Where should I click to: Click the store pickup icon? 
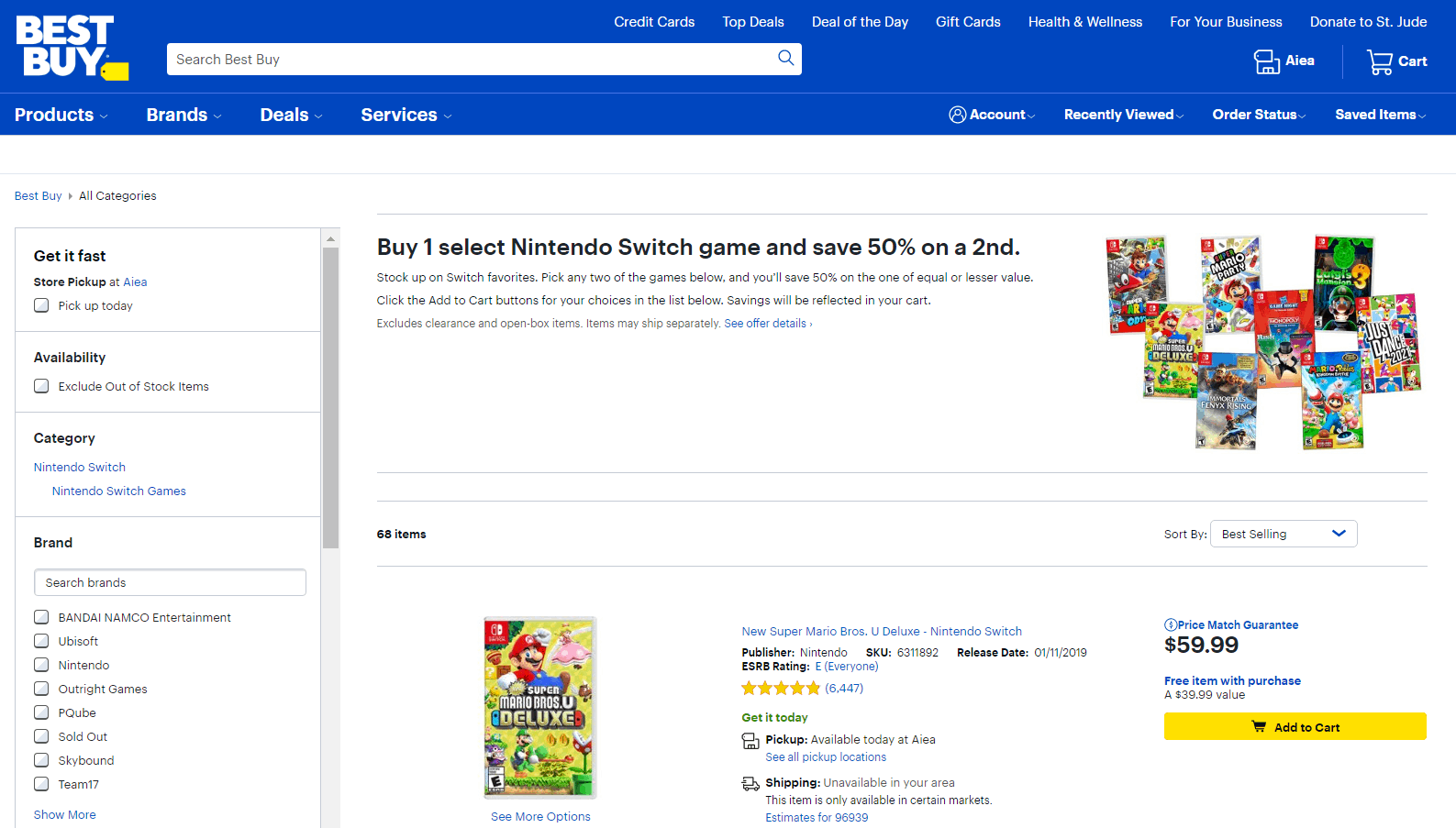pos(750,741)
